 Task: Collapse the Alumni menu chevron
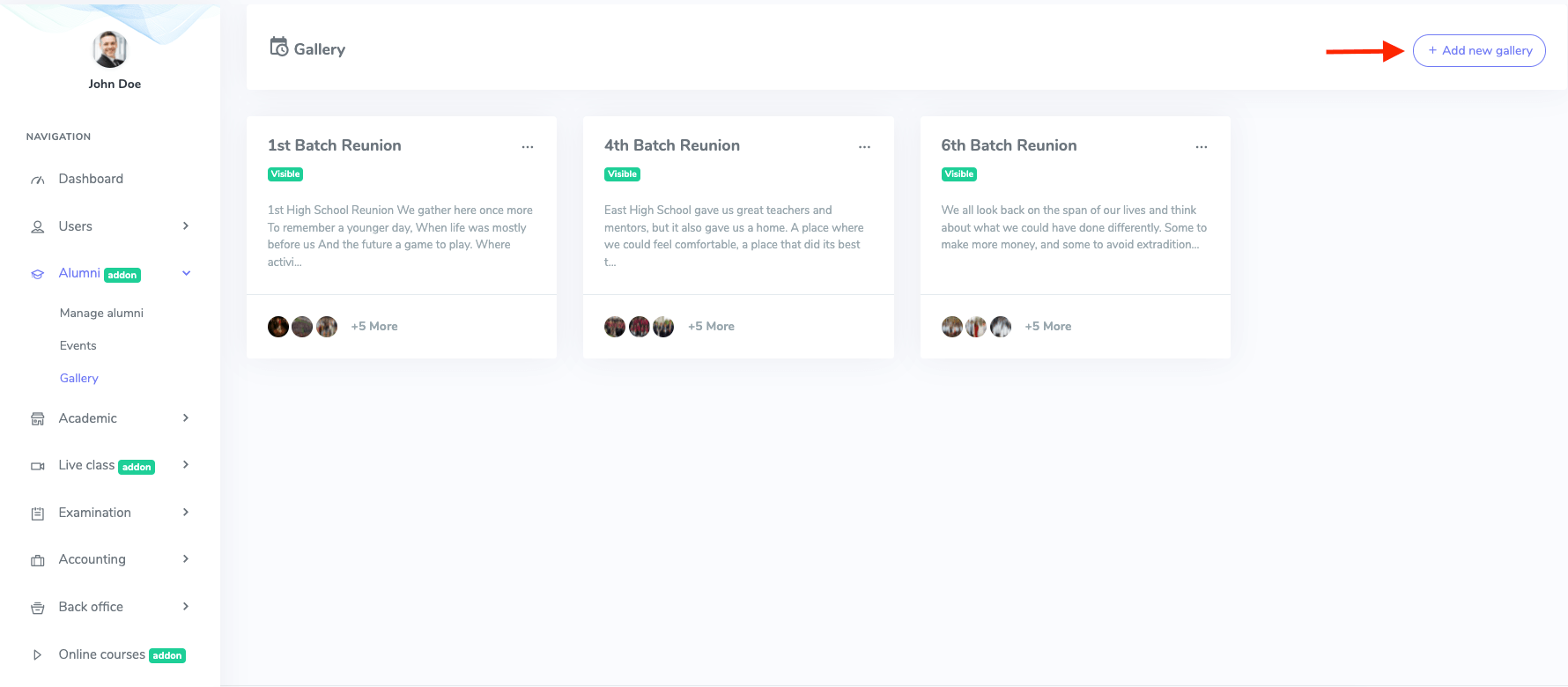186,273
